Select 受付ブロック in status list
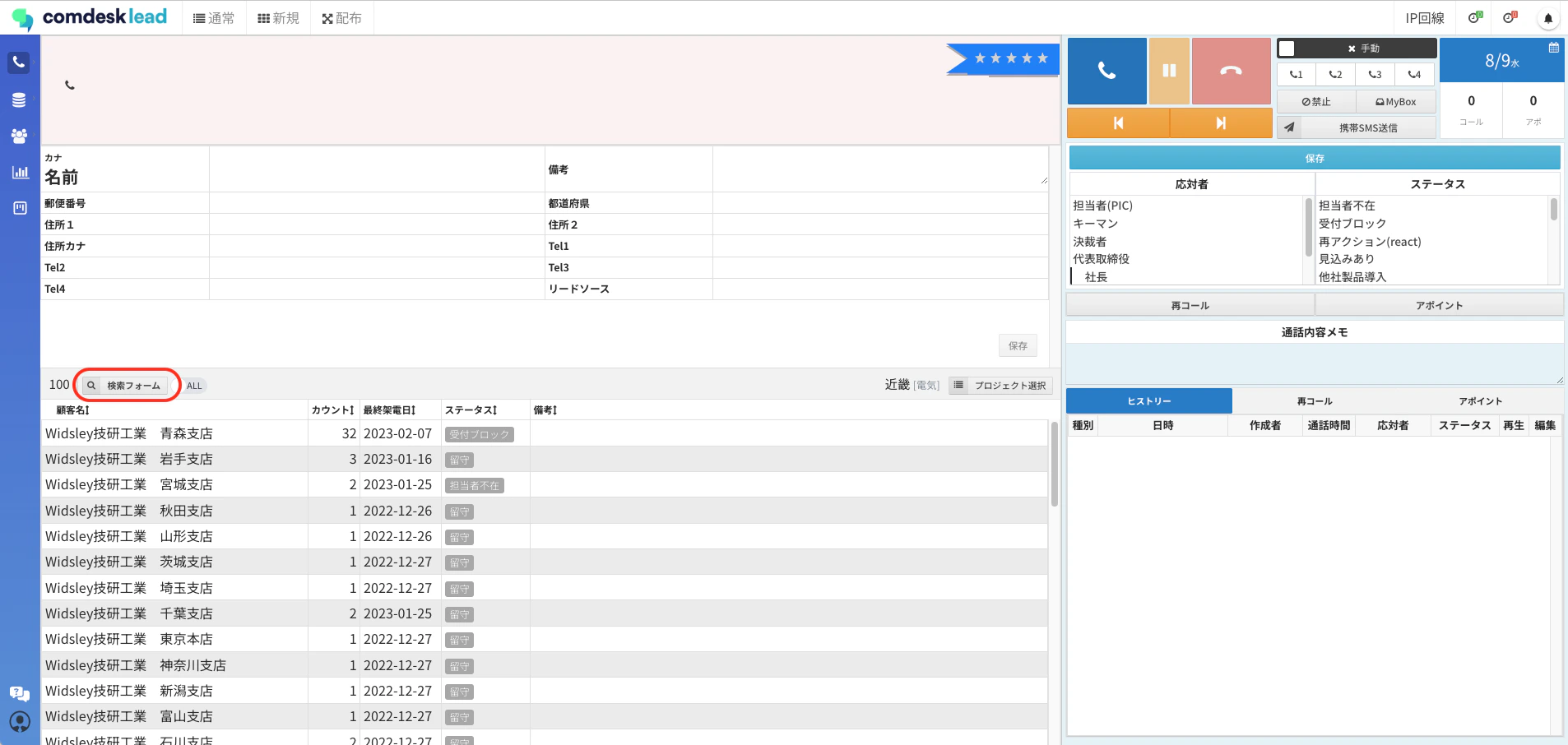The image size is (1568, 745). tap(1353, 224)
